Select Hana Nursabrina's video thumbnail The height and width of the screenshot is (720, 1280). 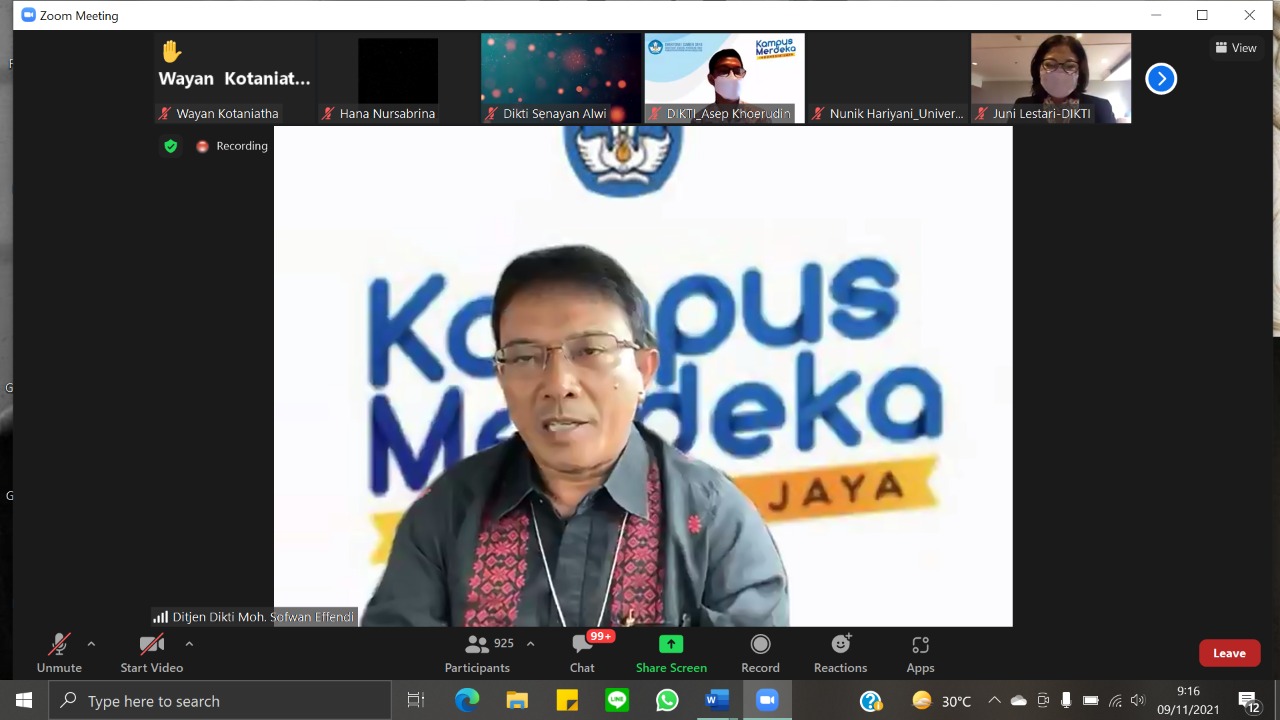(398, 78)
